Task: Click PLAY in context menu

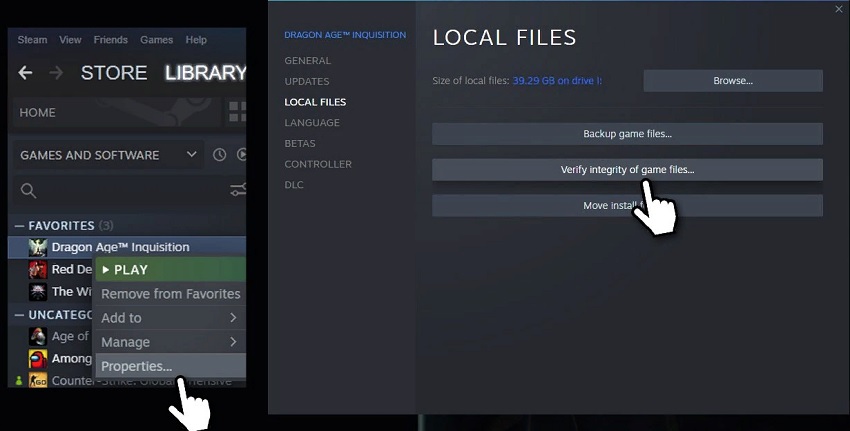Action: 170,269
